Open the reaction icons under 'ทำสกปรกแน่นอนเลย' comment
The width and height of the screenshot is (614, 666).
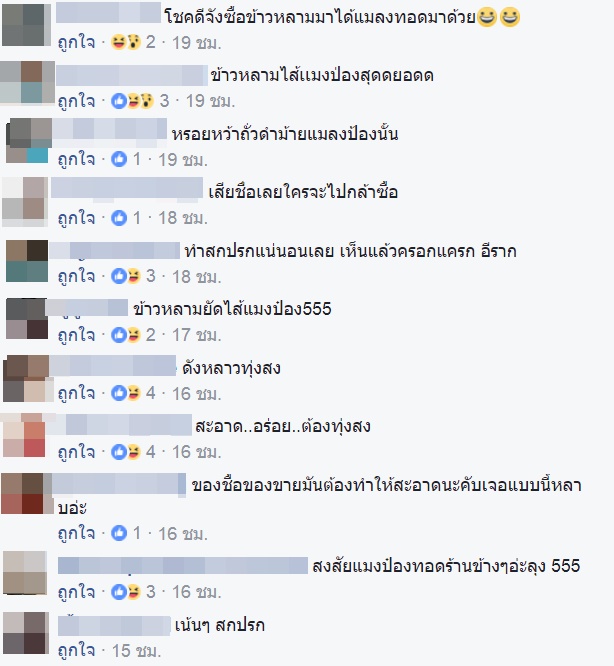click(126, 276)
